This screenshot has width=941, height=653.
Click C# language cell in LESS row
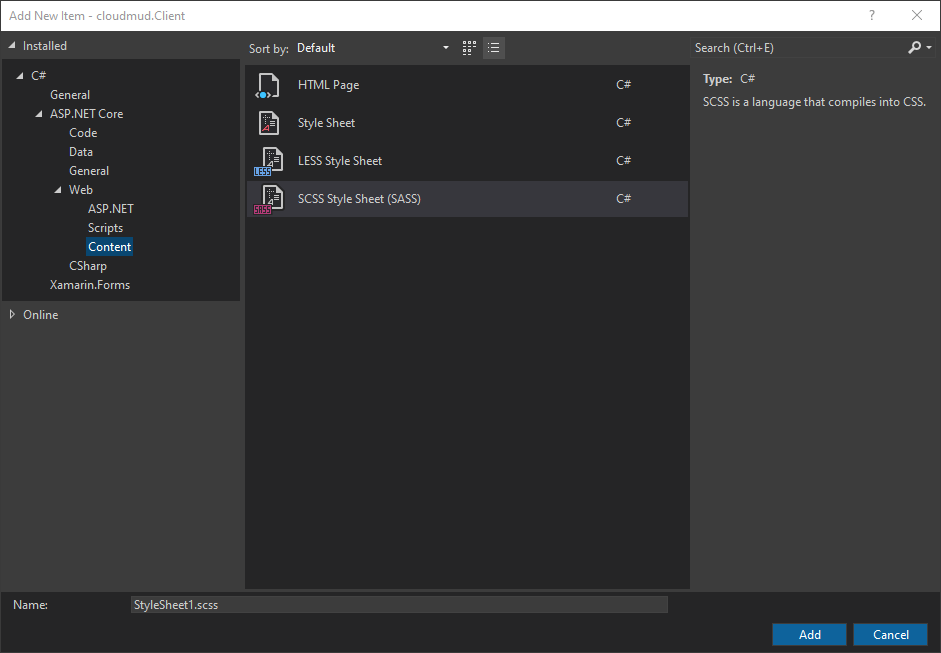click(x=623, y=161)
